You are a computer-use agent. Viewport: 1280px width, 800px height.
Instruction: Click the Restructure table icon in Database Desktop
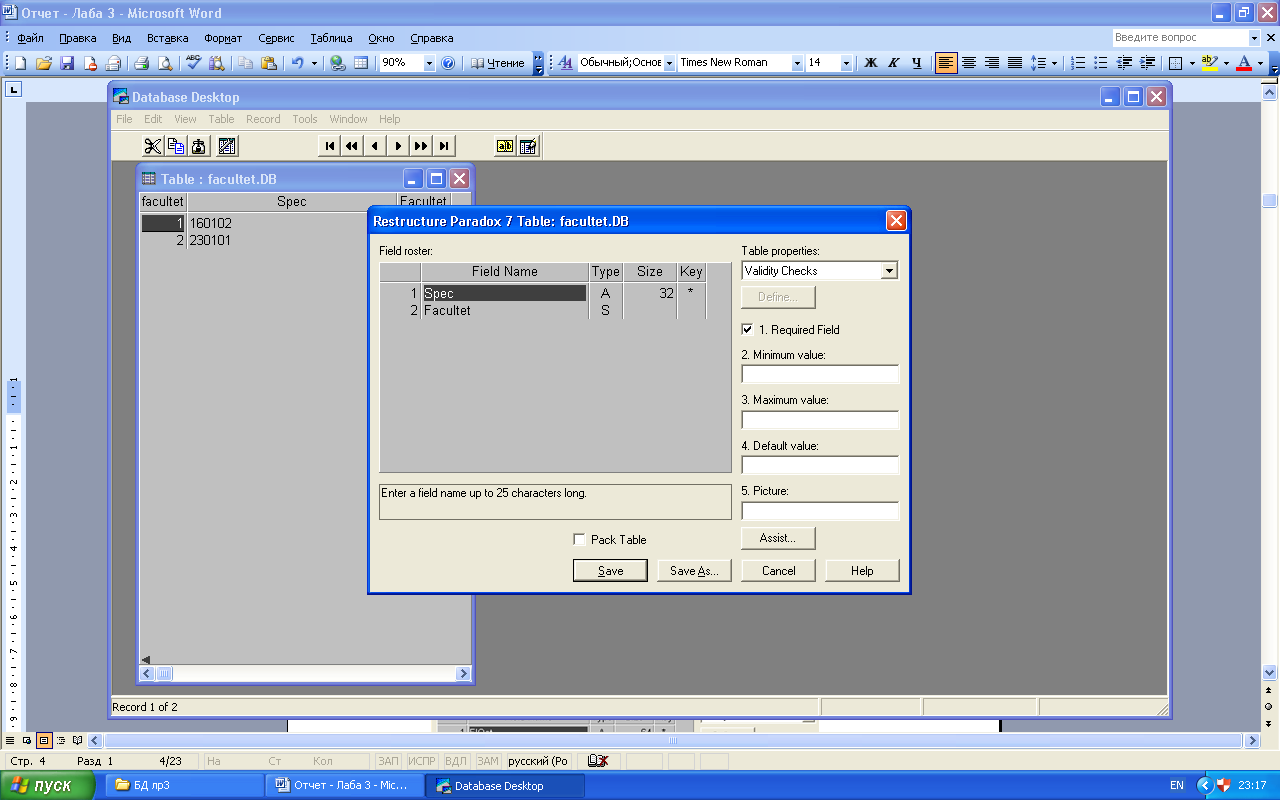pyautogui.click(x=227, y=146)
